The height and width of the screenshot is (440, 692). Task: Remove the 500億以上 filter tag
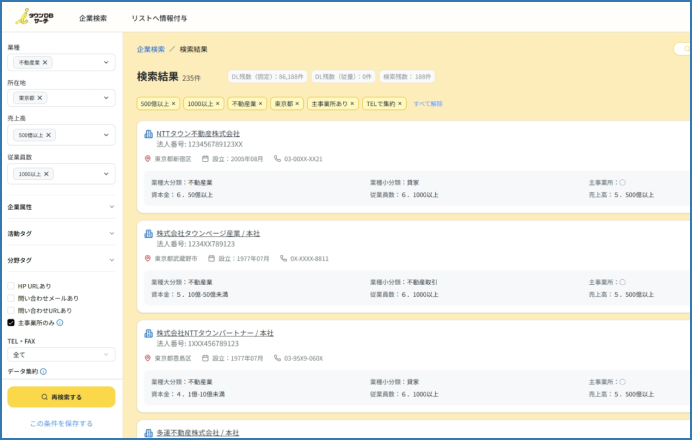(x=173, y=104)
